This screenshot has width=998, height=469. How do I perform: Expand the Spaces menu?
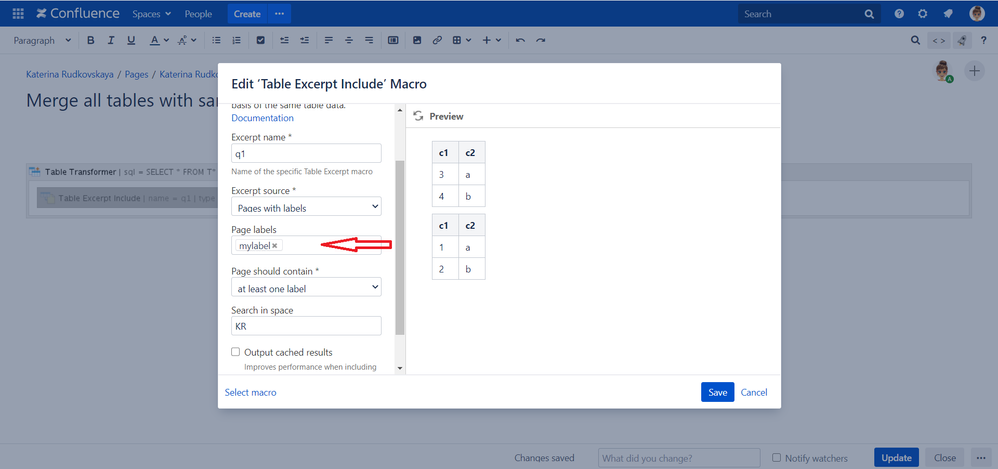pyautogui.click(x=151, y=13)
